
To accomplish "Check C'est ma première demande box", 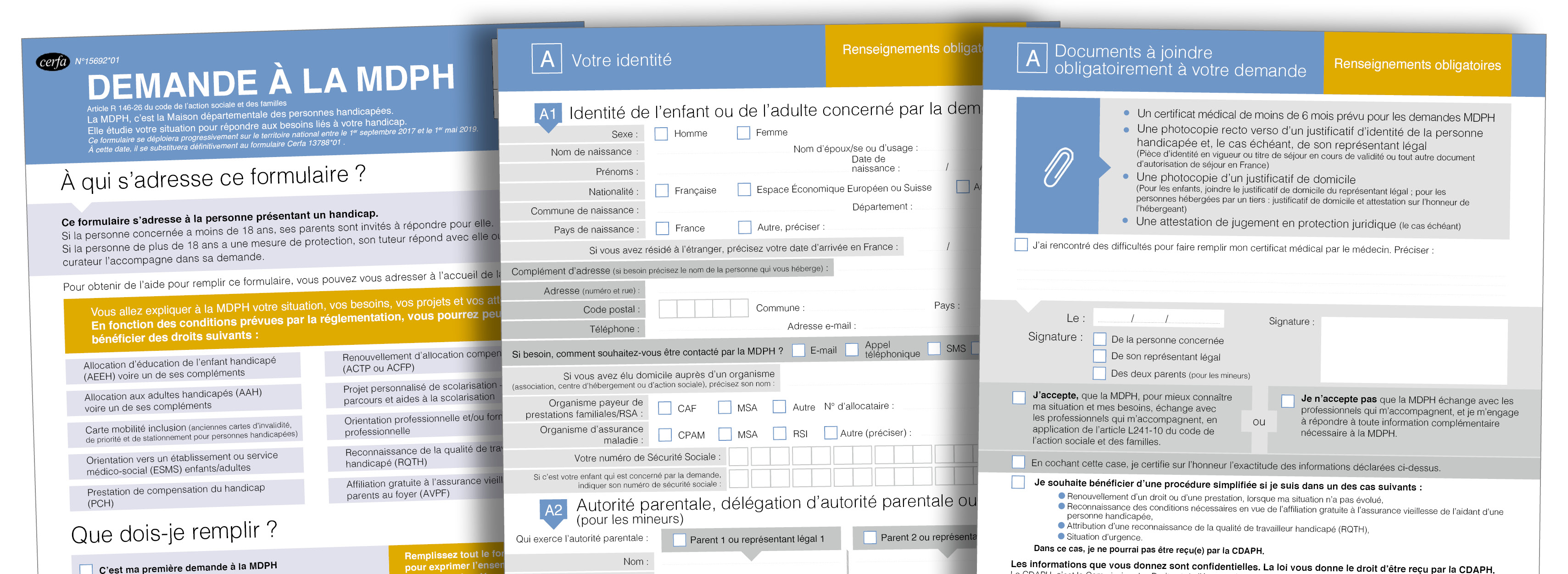I will click(86, 570).
